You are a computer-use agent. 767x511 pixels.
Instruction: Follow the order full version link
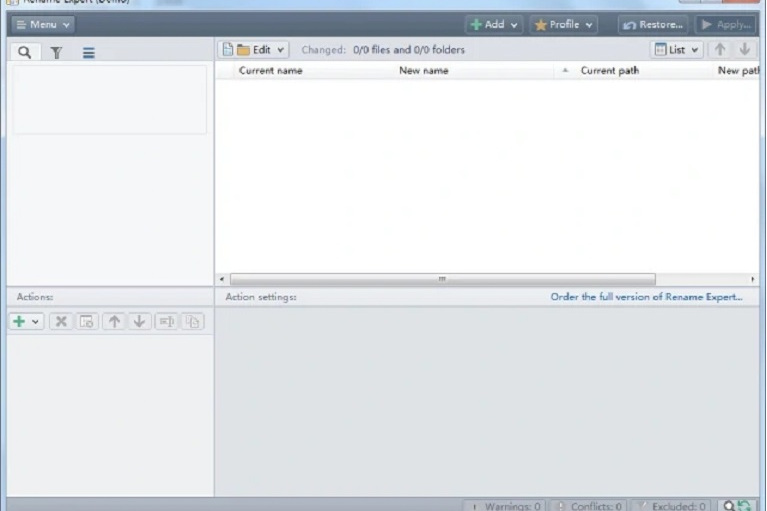[x=646, y=297]
